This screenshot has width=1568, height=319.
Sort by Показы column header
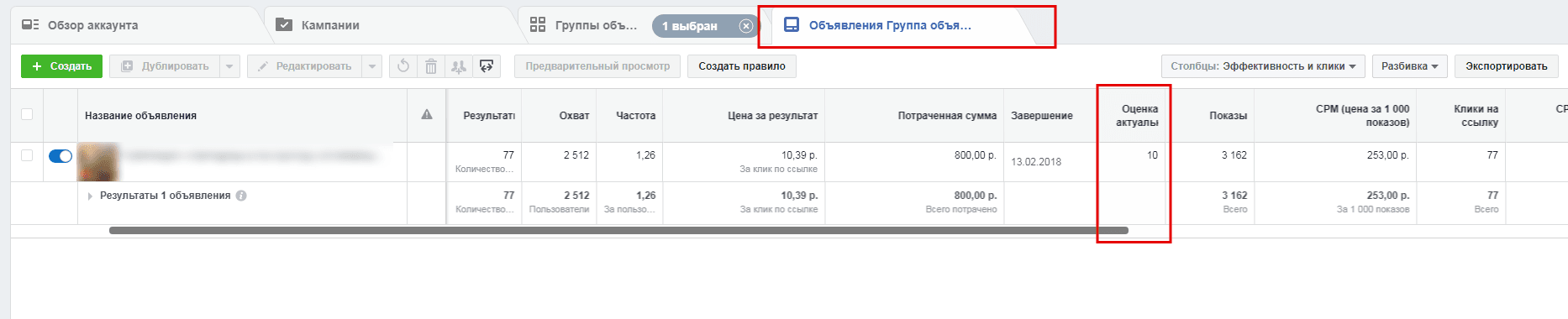point(1228,116)
